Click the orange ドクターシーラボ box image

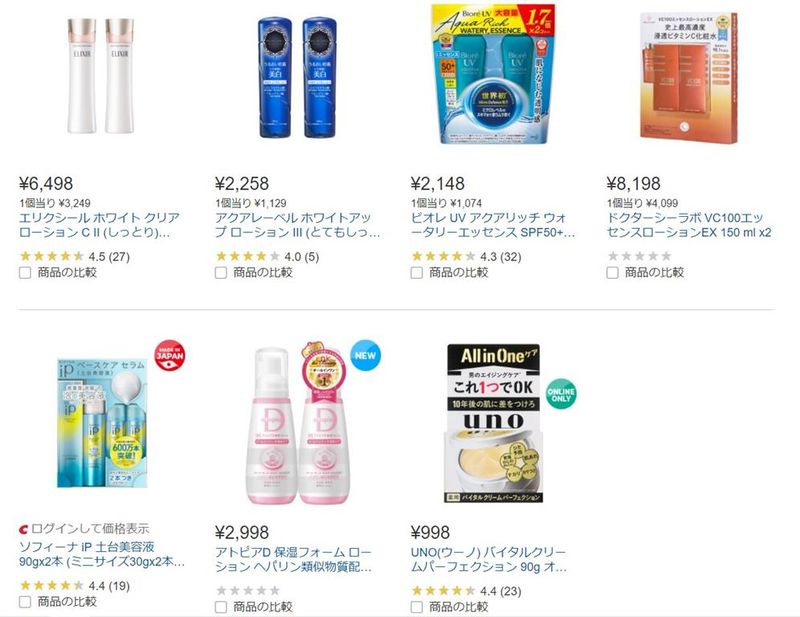coord(689,77)
